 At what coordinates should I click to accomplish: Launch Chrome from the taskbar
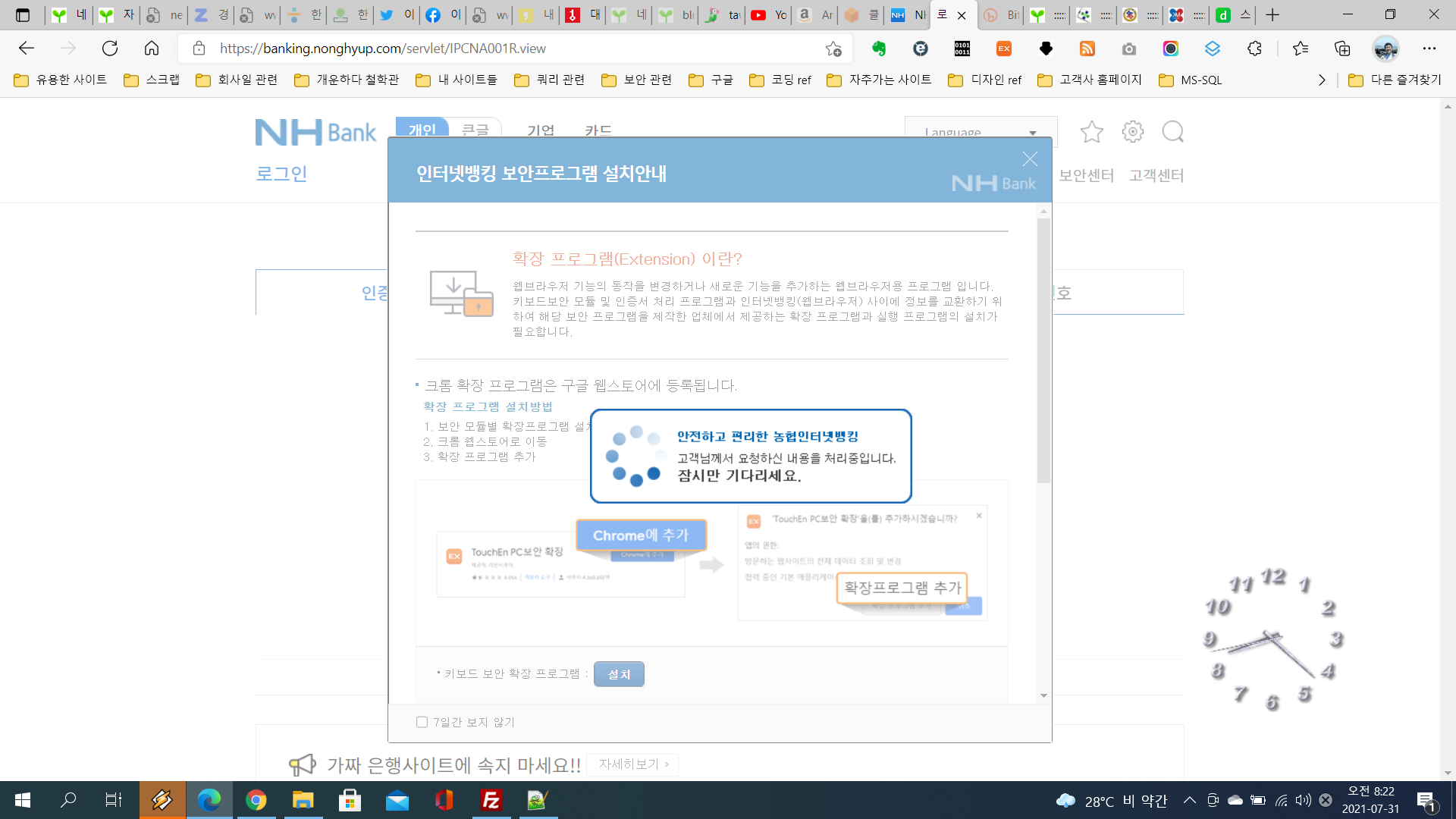(256, 800)
